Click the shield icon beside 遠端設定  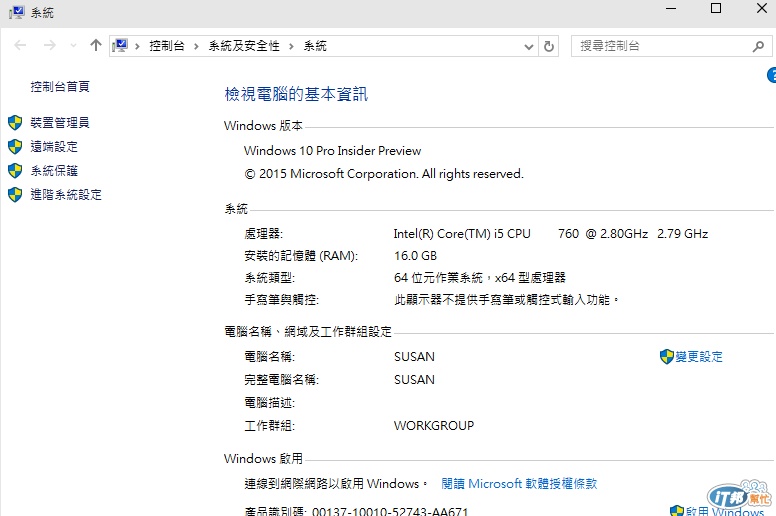click(15, 146)
